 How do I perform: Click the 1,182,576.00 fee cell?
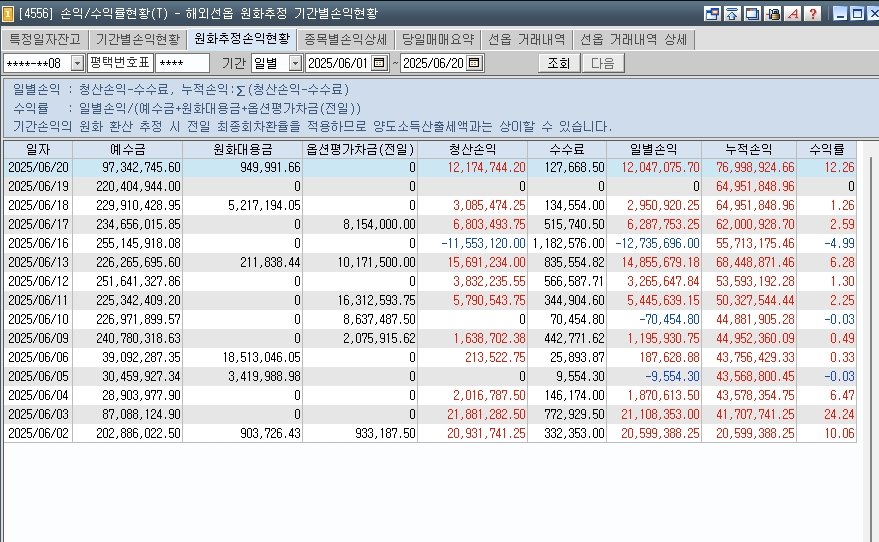(x=567, y=244)
